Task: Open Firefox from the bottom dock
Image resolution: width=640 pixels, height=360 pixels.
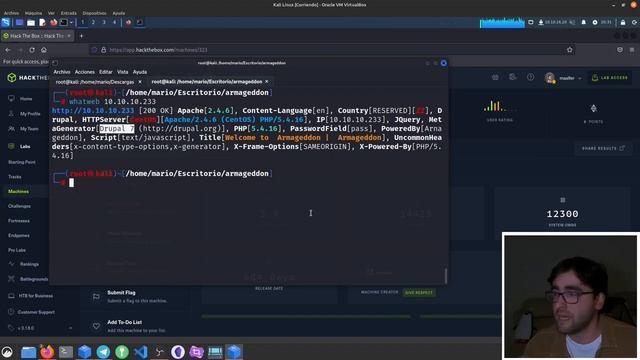Action: click(x=47, y=351)
